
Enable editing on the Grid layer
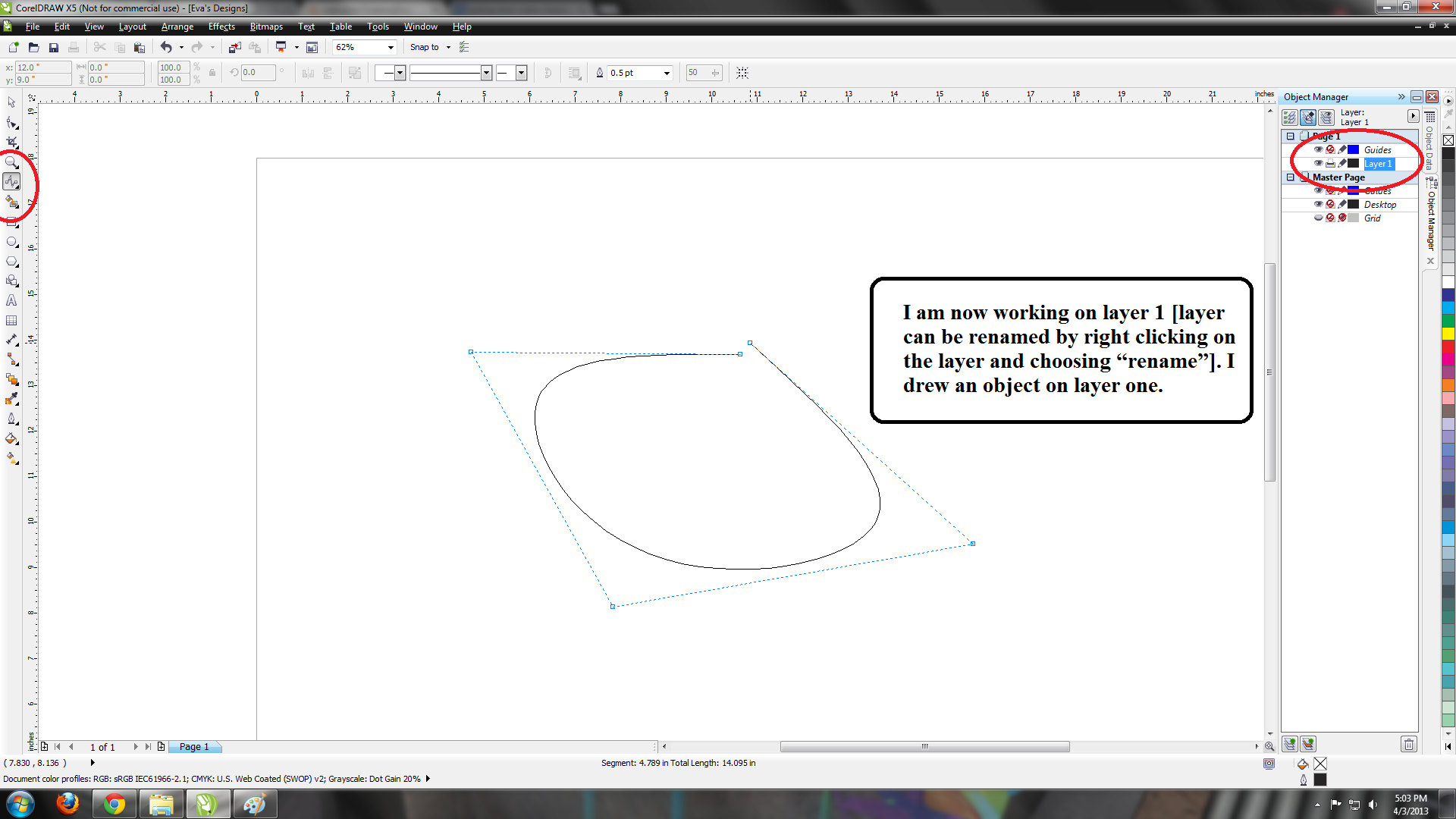pyautogui.click(x=1343, y=218)
